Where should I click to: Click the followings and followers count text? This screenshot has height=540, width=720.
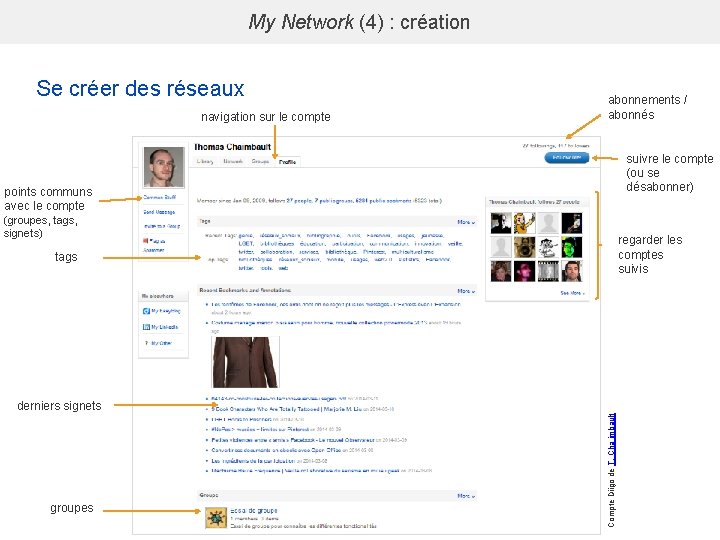click(x=556, y=146)
